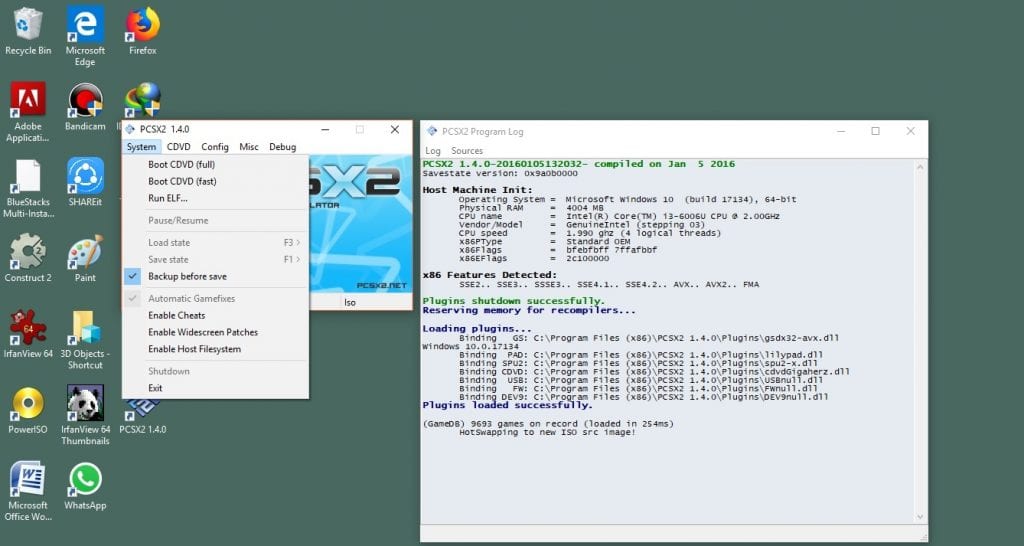Click Program Log scrollbar down arrow
The width and height of the screenshot is (1024, 546).
click(920, 517)
